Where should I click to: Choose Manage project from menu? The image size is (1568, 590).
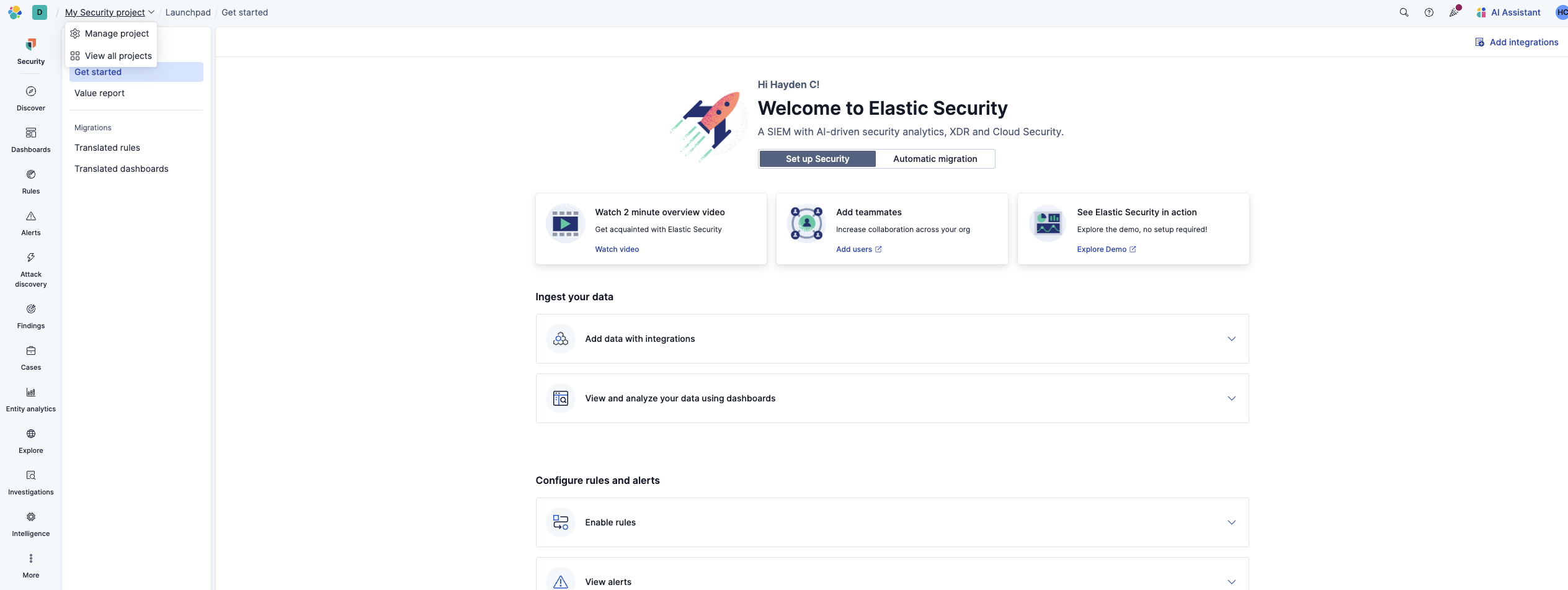117,34
